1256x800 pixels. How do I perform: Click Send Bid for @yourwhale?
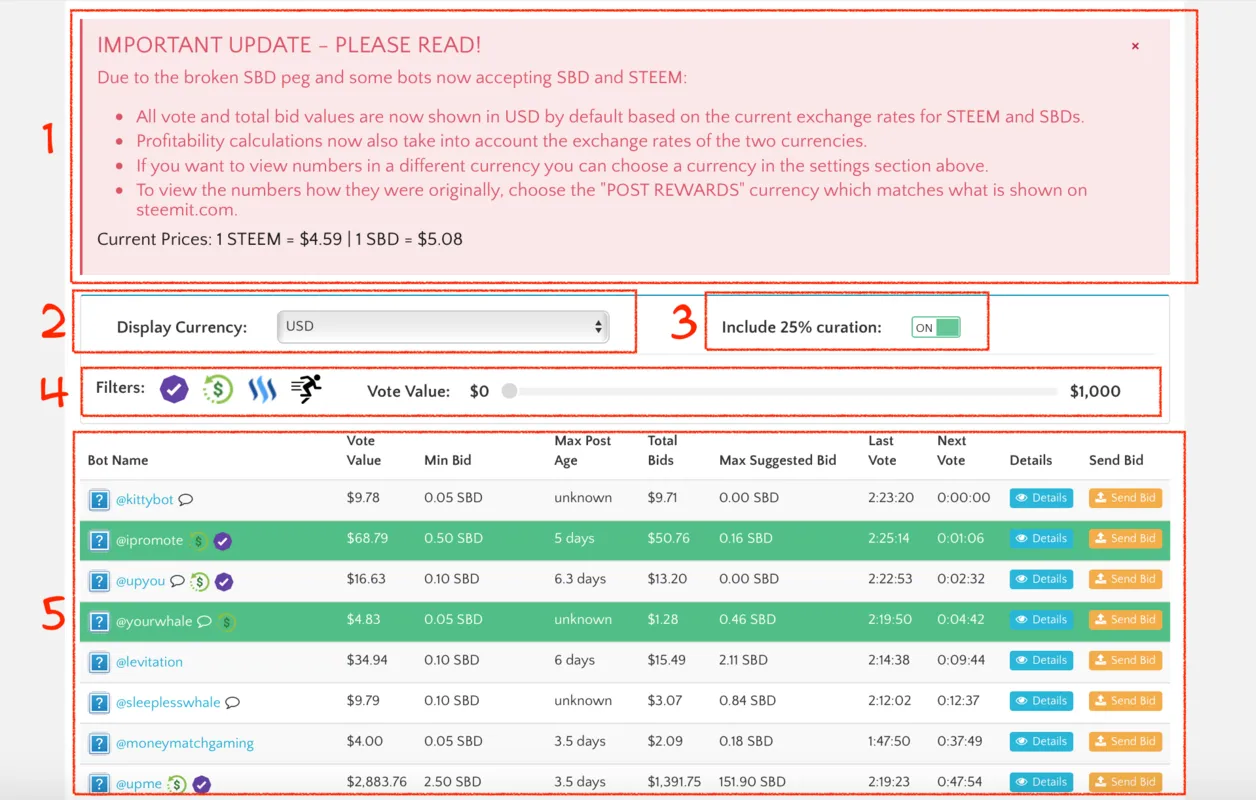click(1125, 619)
